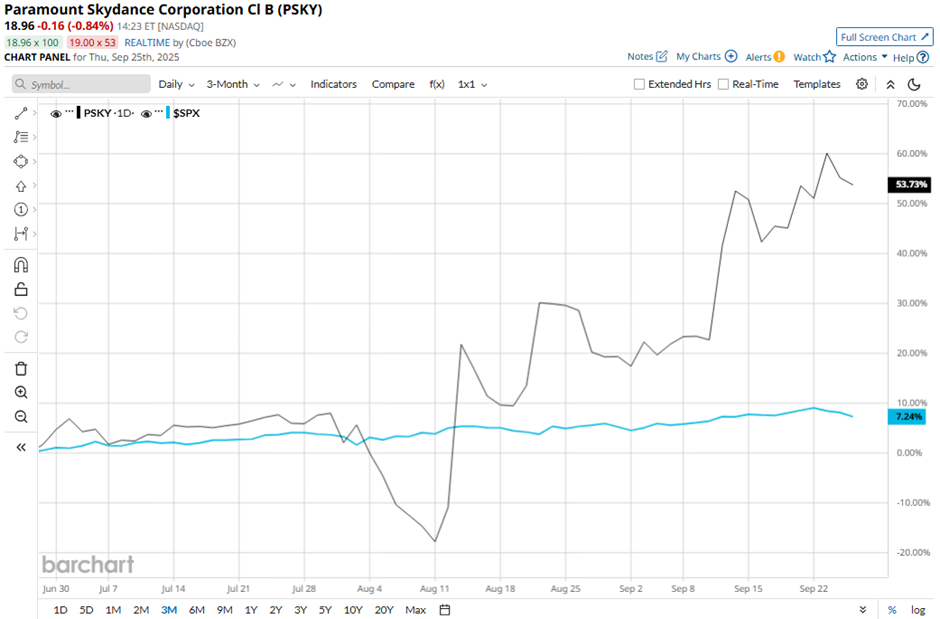Viewport: 940px width, 619px height.
Task: Switch to dark mode moon icon
Action: pos(914,84)
